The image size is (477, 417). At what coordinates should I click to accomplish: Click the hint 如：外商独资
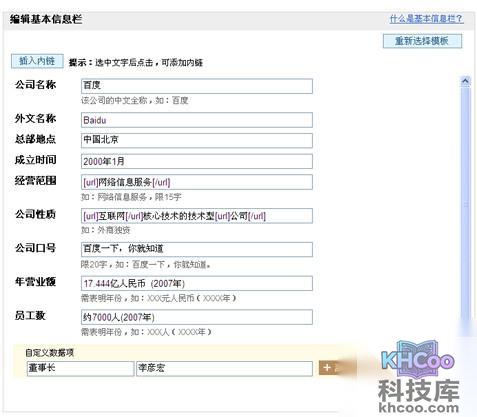[x=106, y=230]
